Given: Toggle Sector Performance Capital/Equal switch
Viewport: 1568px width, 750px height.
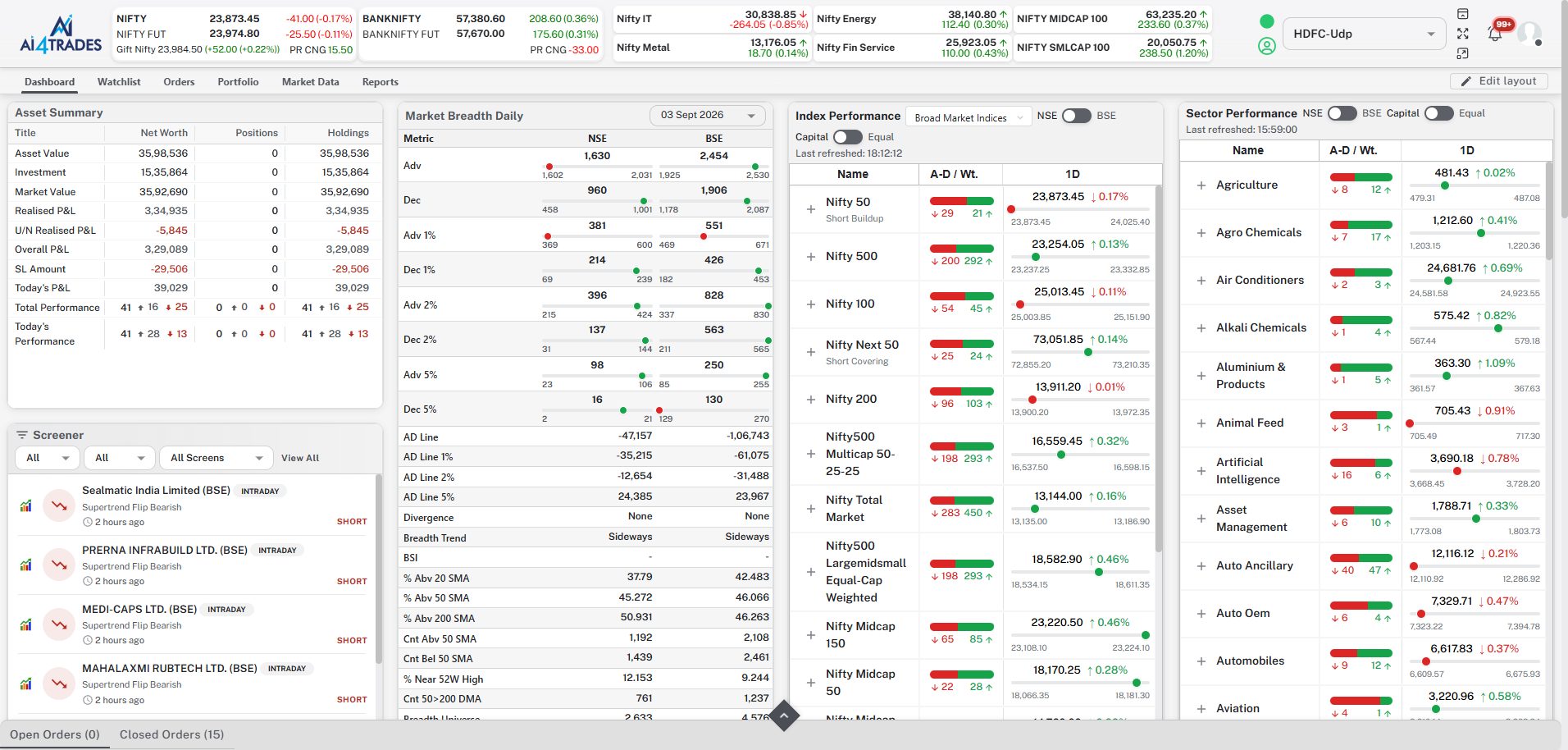Looking at the screenshot, I should pos(1439,113).
